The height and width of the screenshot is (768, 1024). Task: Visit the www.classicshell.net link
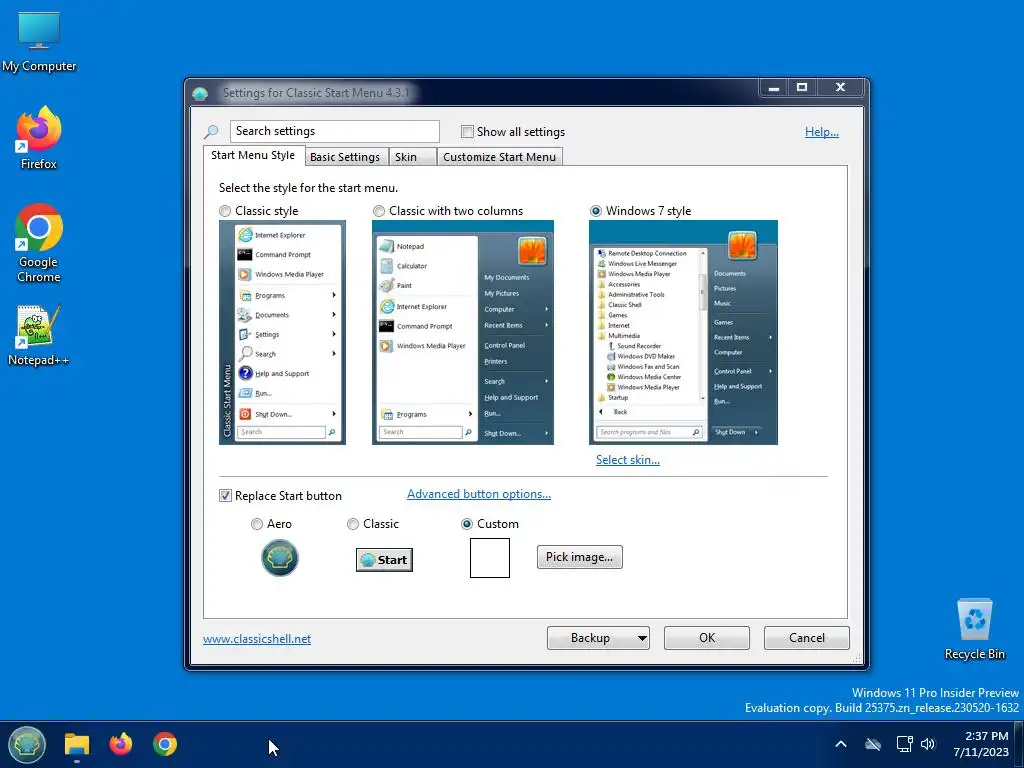point(257,639)
